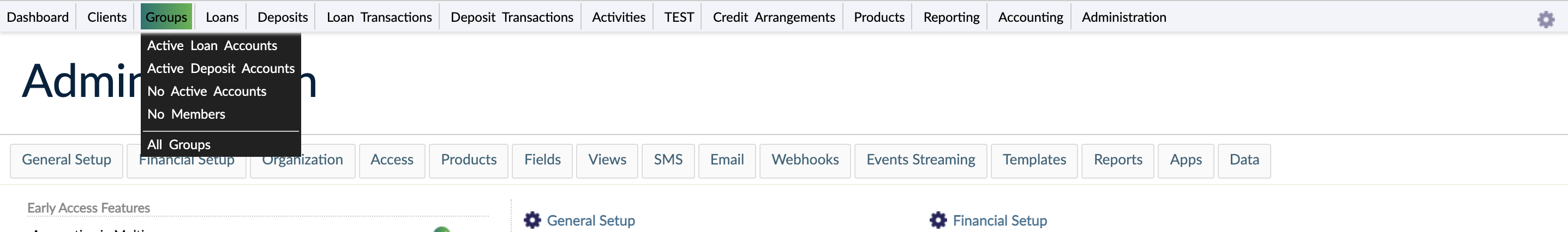Click the gear icon beside Financial Setup heading

938,220
